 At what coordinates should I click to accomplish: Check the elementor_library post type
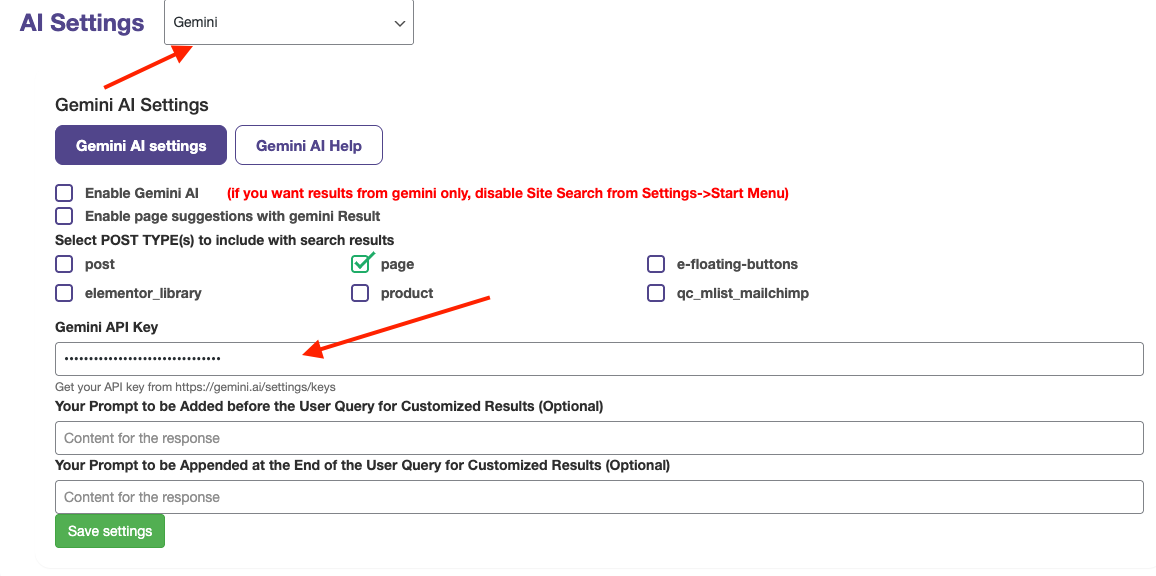(64, 294)
